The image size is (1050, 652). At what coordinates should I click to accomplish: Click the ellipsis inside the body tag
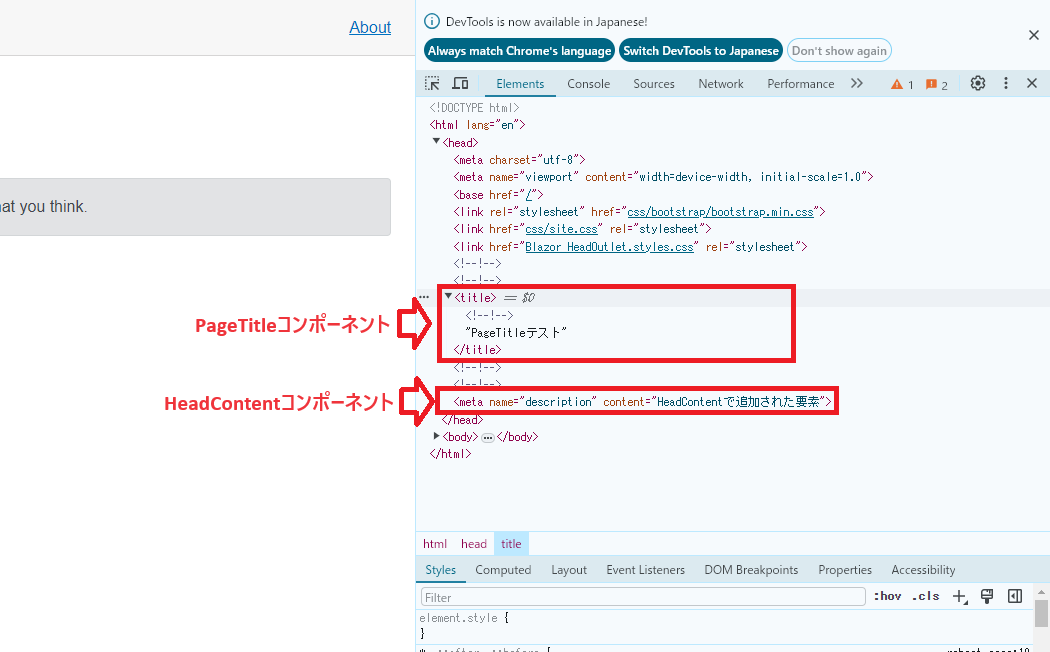[x=488, y=438]
